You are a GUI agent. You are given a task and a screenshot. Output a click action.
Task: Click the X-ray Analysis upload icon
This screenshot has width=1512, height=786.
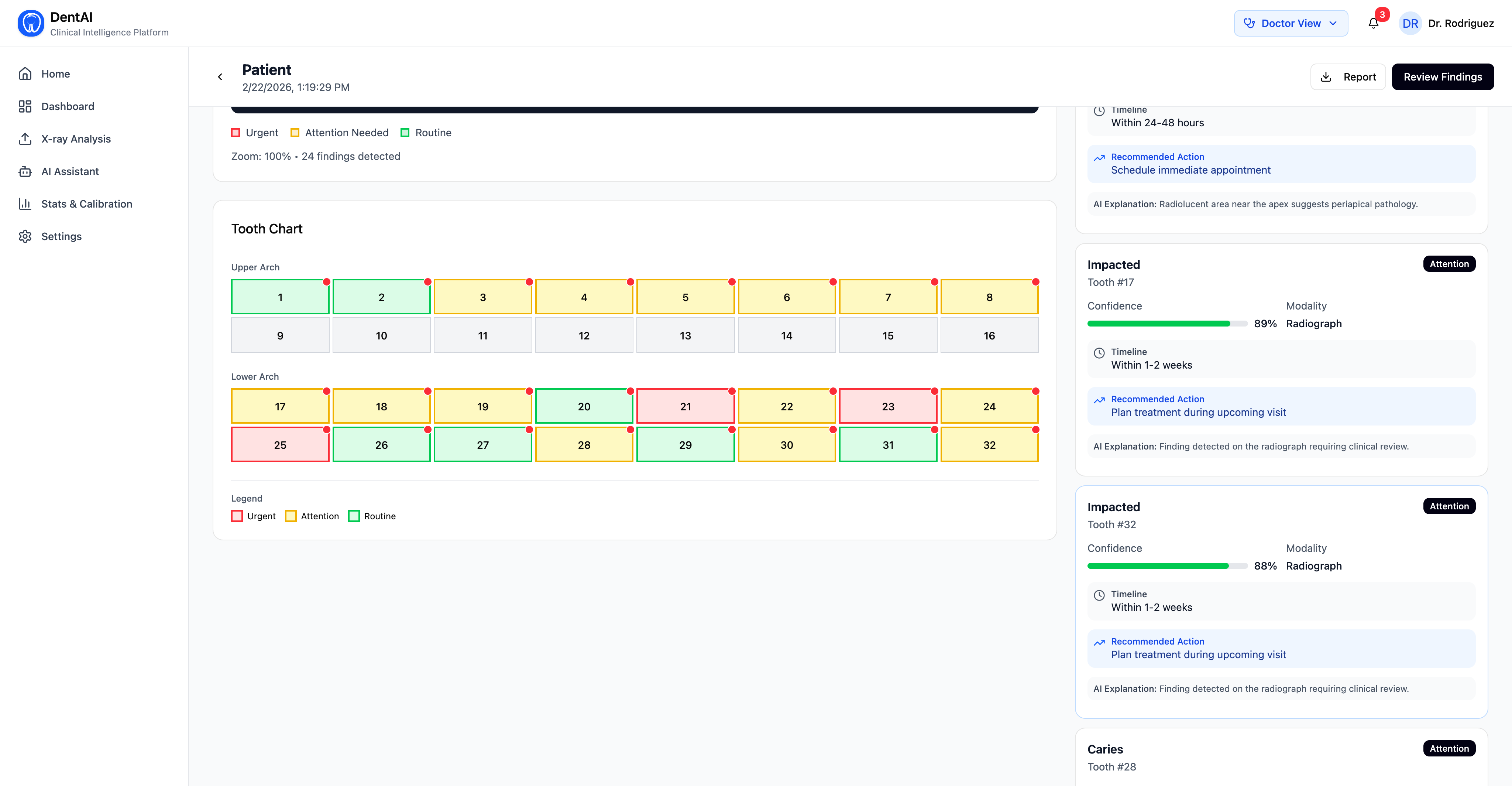25,139
